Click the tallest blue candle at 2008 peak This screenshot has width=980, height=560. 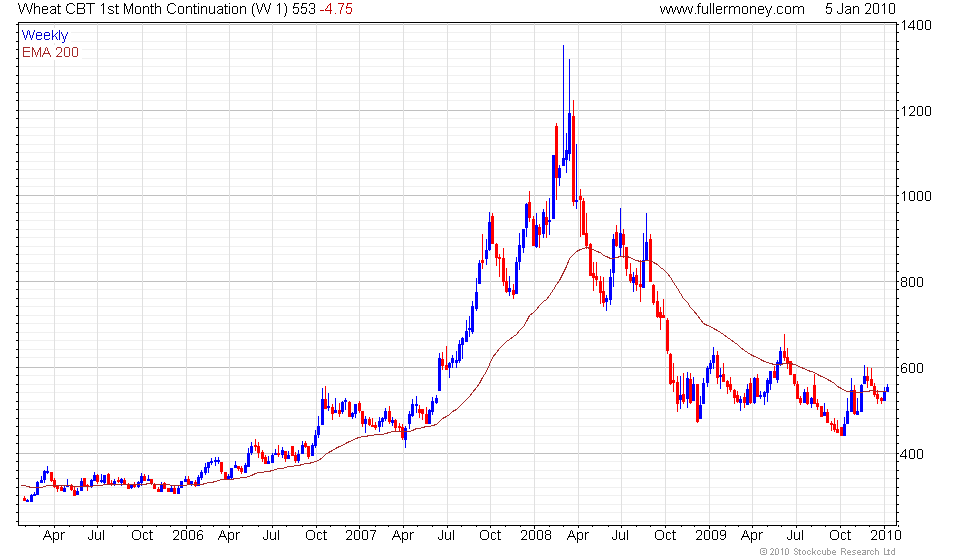tap(563, 106)
